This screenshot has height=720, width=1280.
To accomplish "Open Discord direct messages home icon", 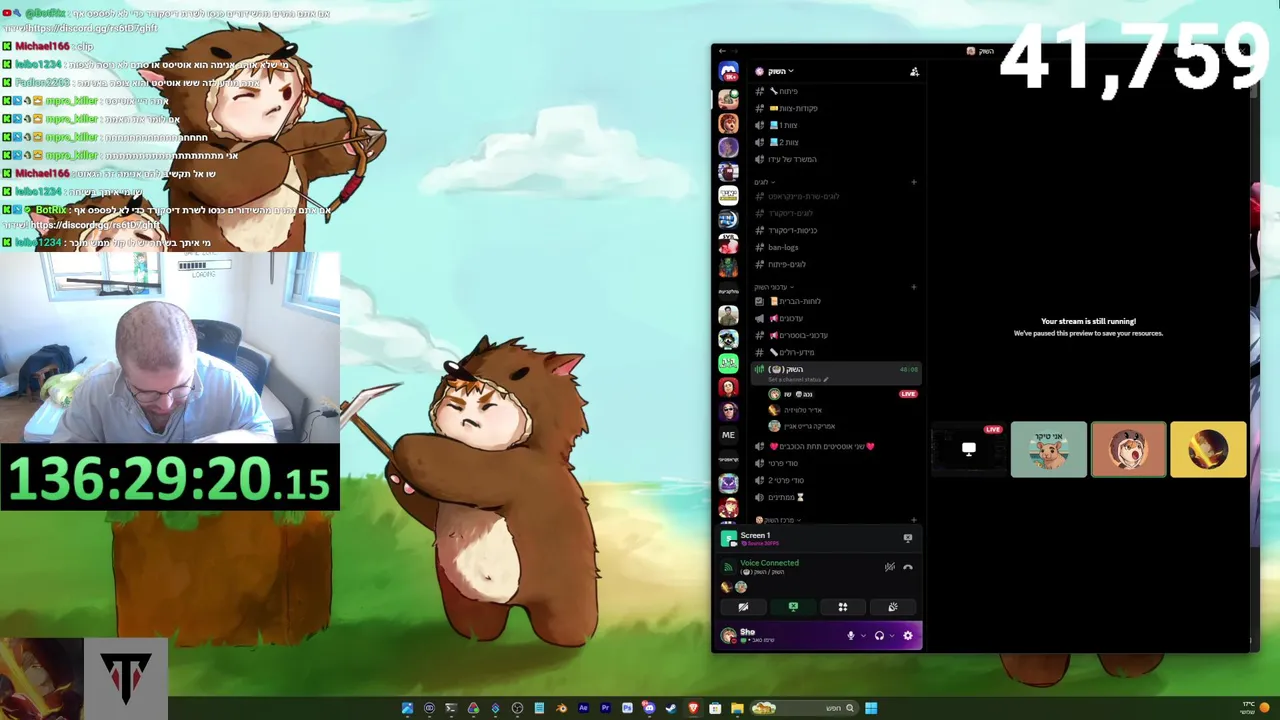I will click(x=728, y=72).
